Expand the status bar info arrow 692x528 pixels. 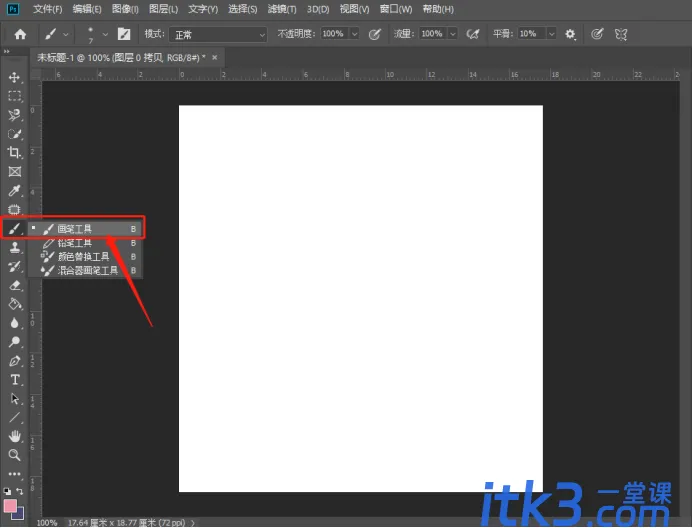coord(193,523)
